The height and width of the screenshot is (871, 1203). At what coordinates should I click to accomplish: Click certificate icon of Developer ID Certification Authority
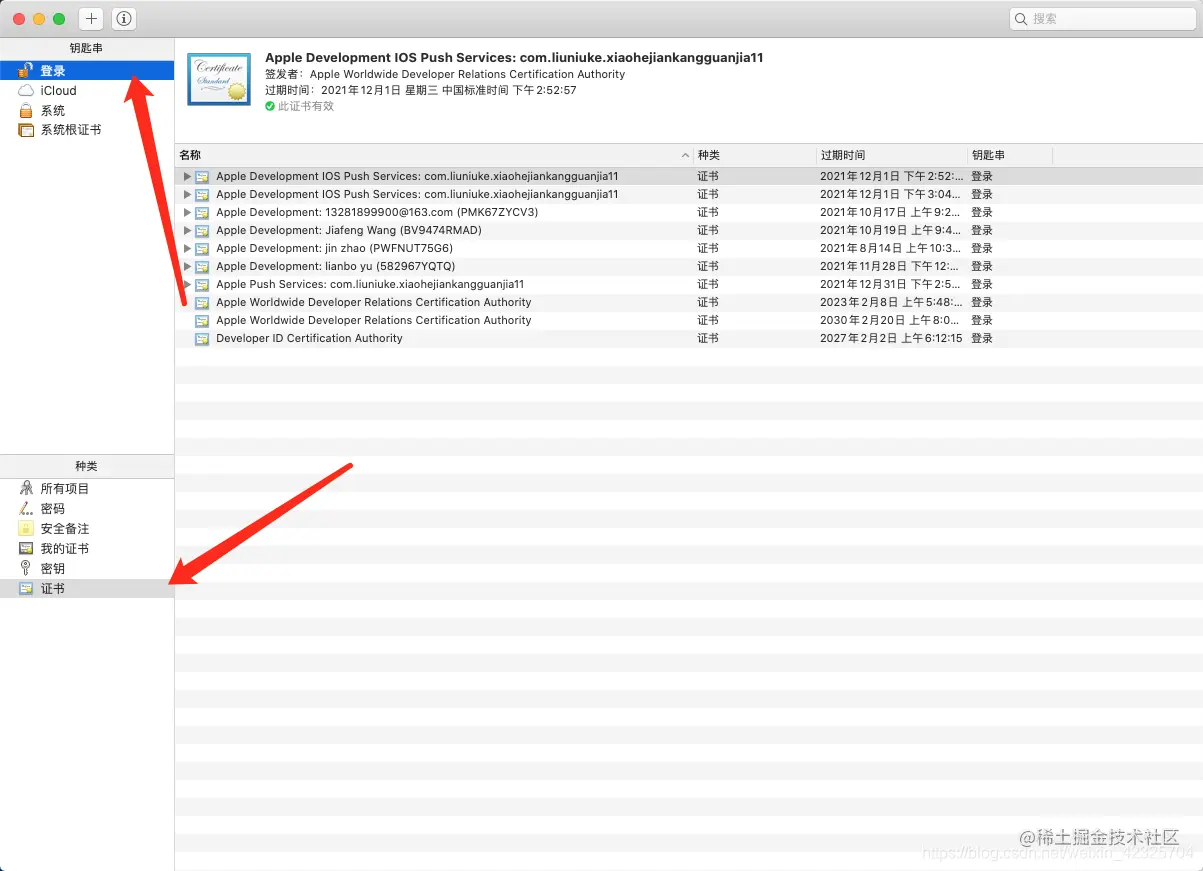tap(202, 338)
